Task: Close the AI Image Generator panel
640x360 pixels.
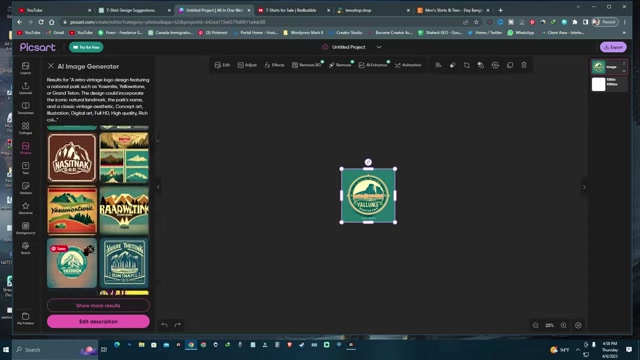Action: tap(51, 66)
